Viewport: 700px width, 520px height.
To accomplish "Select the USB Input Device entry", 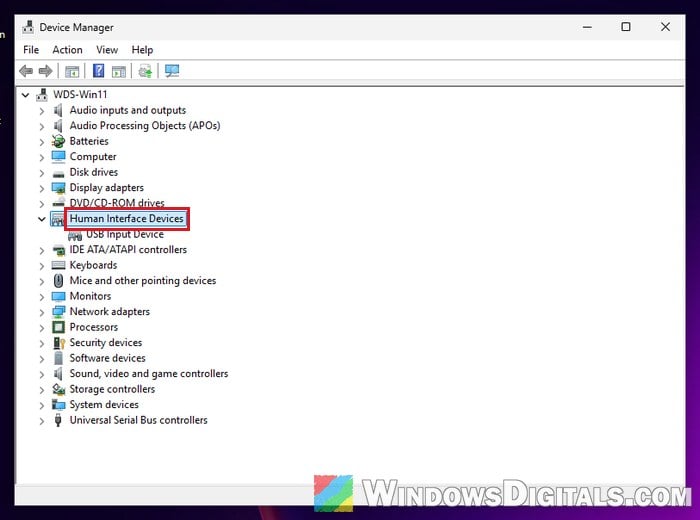I will point(125,234).
